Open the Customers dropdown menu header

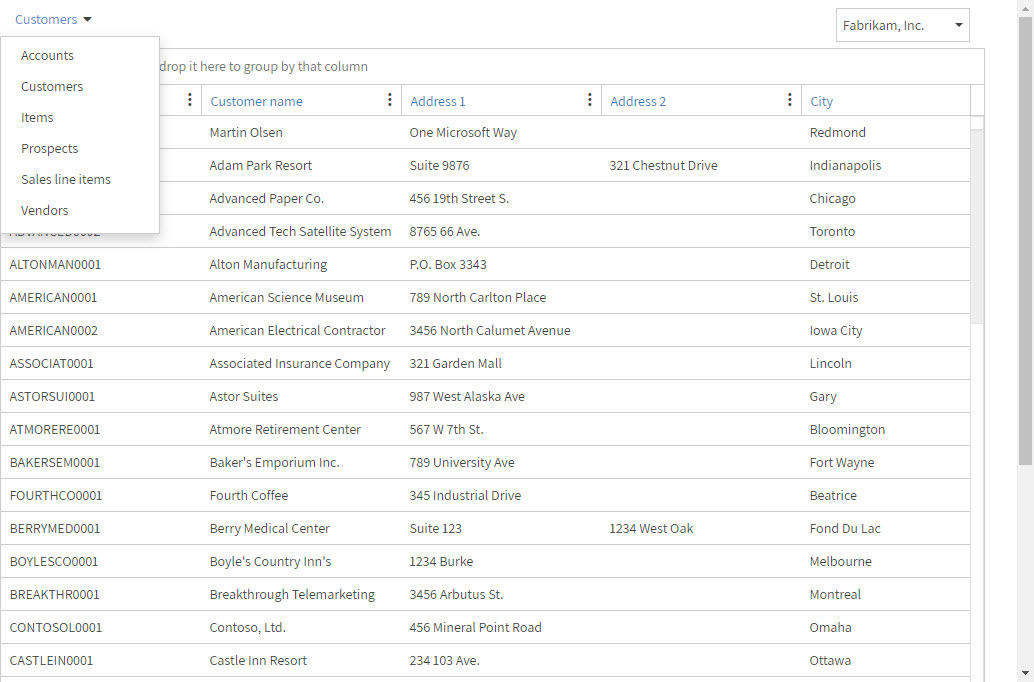pos(53,20)
